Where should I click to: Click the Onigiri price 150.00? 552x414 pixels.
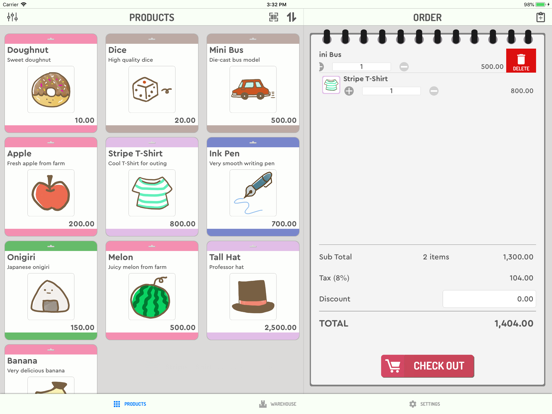pos(82,327)
